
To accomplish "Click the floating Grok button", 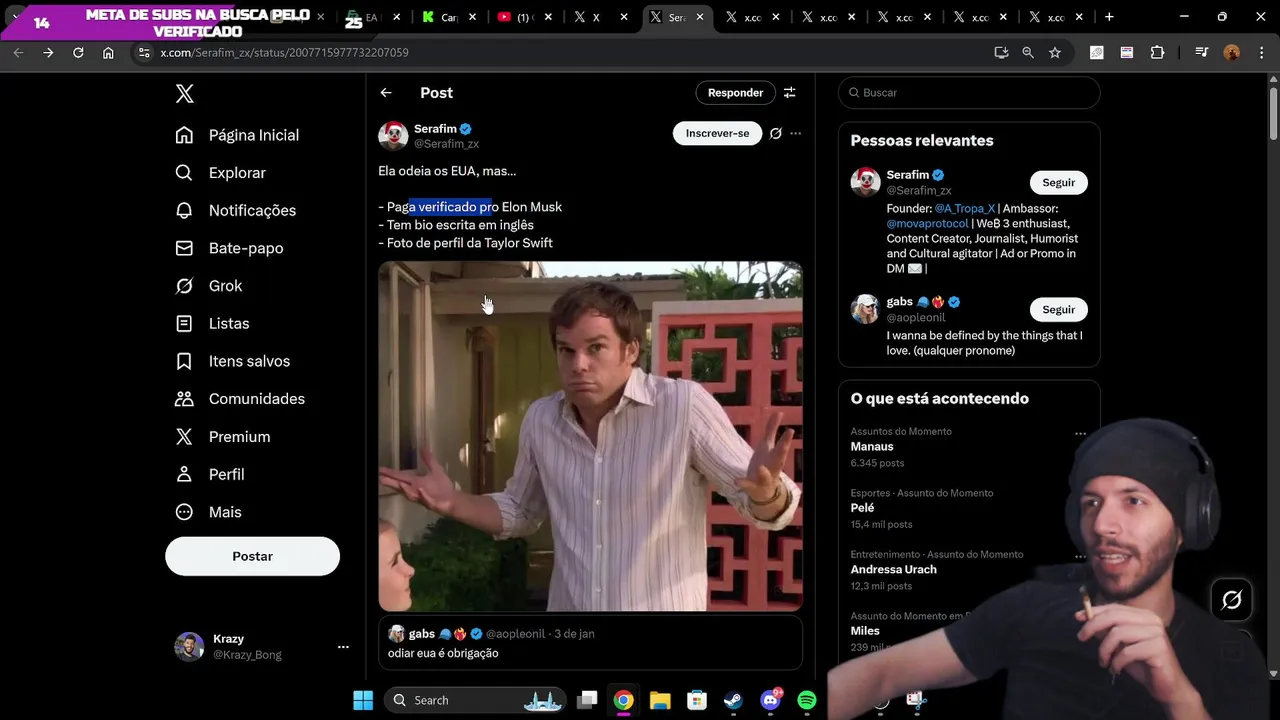I will [1232, 600].
